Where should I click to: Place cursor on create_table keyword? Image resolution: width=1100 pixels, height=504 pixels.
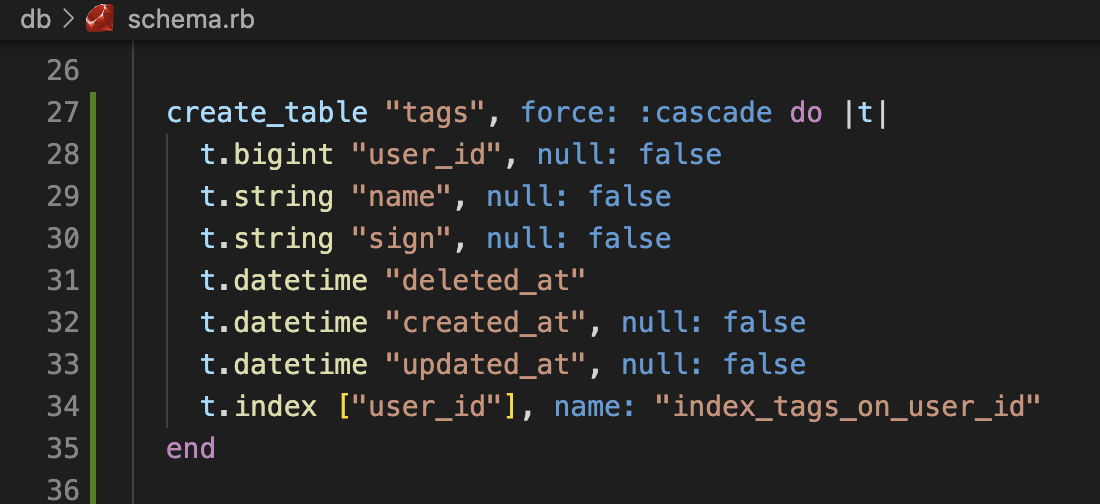[267, 112]
